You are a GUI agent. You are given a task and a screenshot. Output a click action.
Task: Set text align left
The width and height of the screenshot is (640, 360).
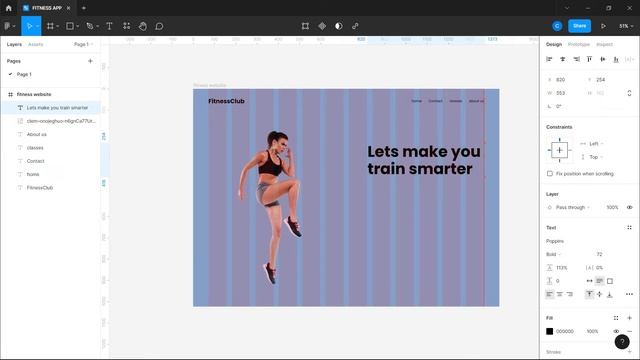[549, 294]
